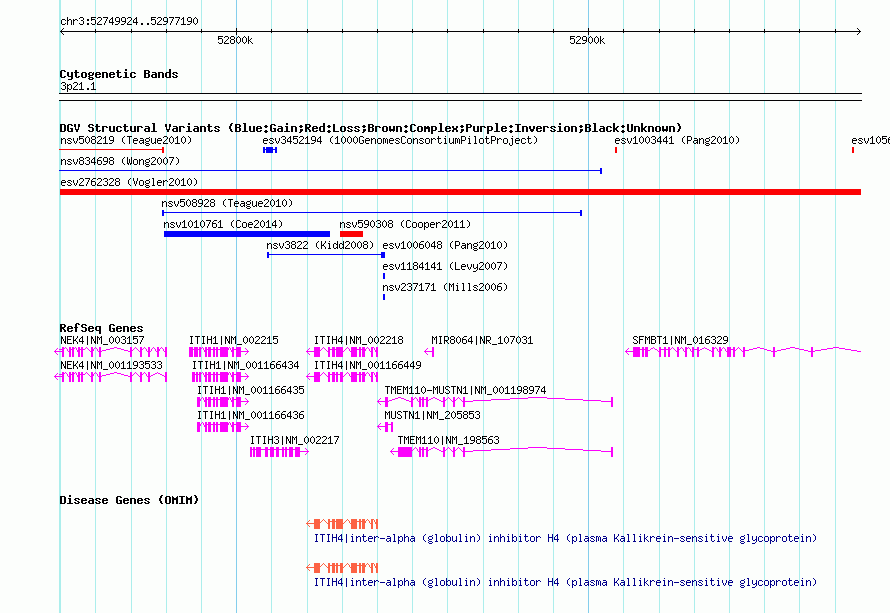Click MUSTN1|NM_205853 gene label

[433, 415]
